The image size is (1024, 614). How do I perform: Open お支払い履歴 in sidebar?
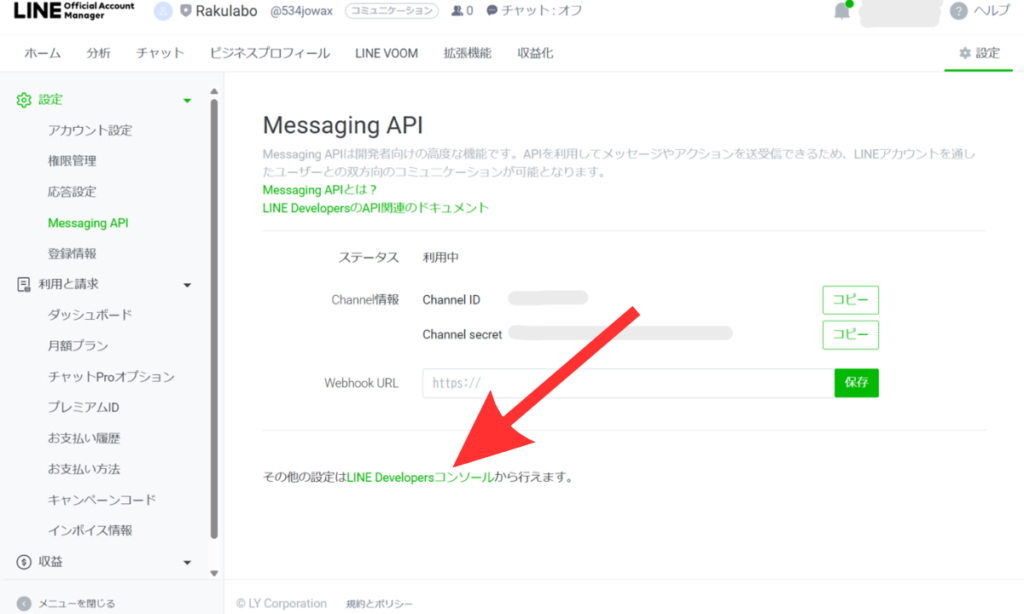coord(84,438)
